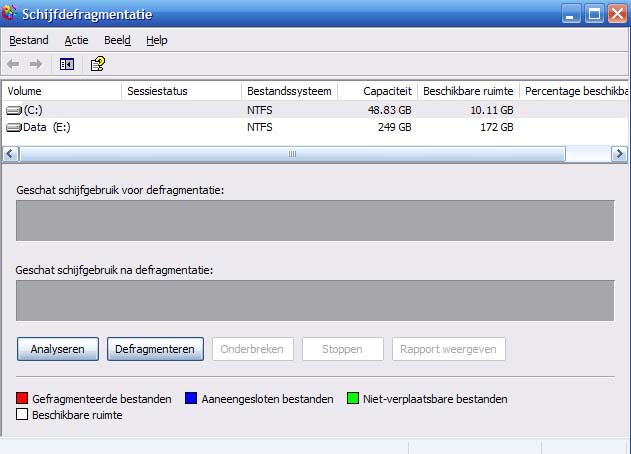Open the Bestand menu
The height and width of the screenshot is (454, 631).
pyautogui.click(x=29, y=40)
